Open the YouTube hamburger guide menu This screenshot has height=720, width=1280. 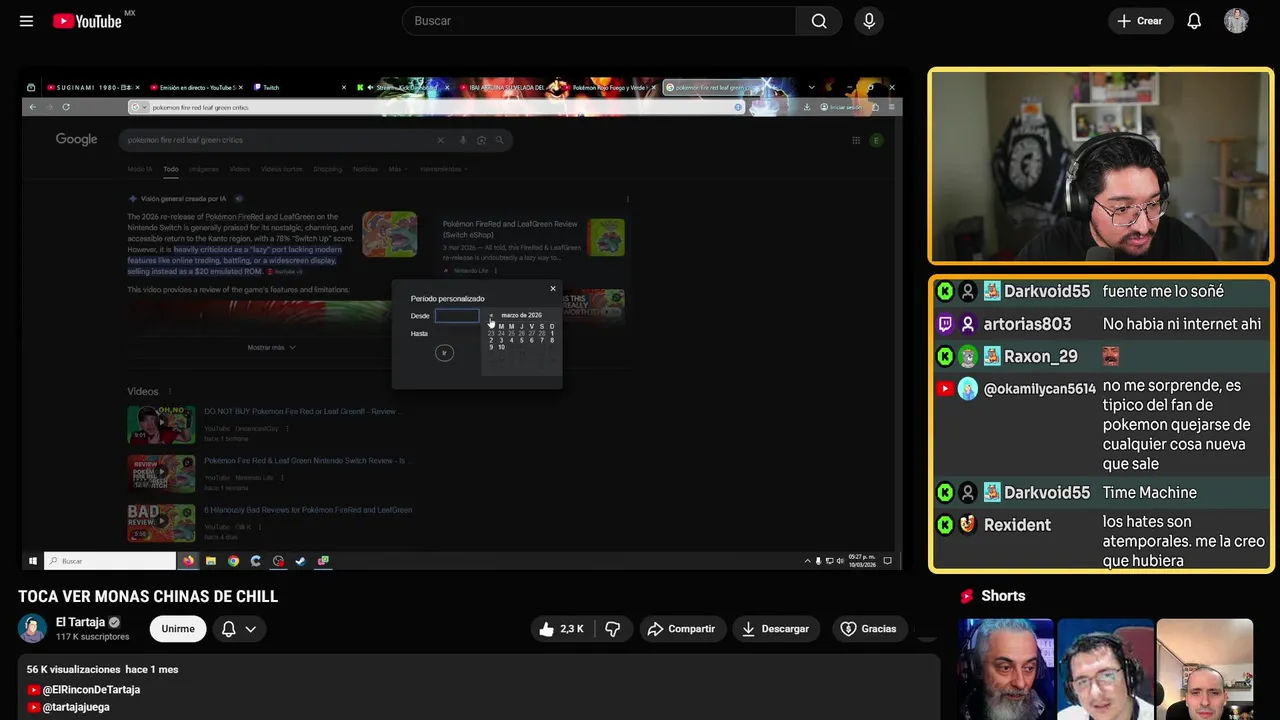26,21
